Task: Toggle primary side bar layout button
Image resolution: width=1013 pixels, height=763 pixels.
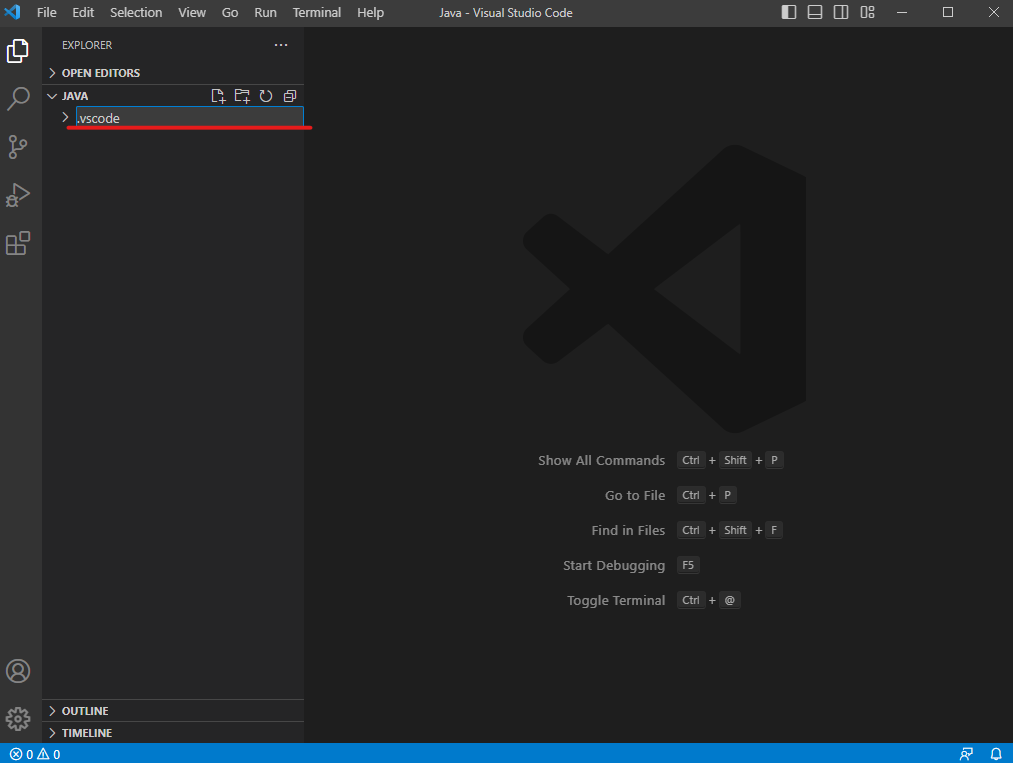Action: coord(789,12)
